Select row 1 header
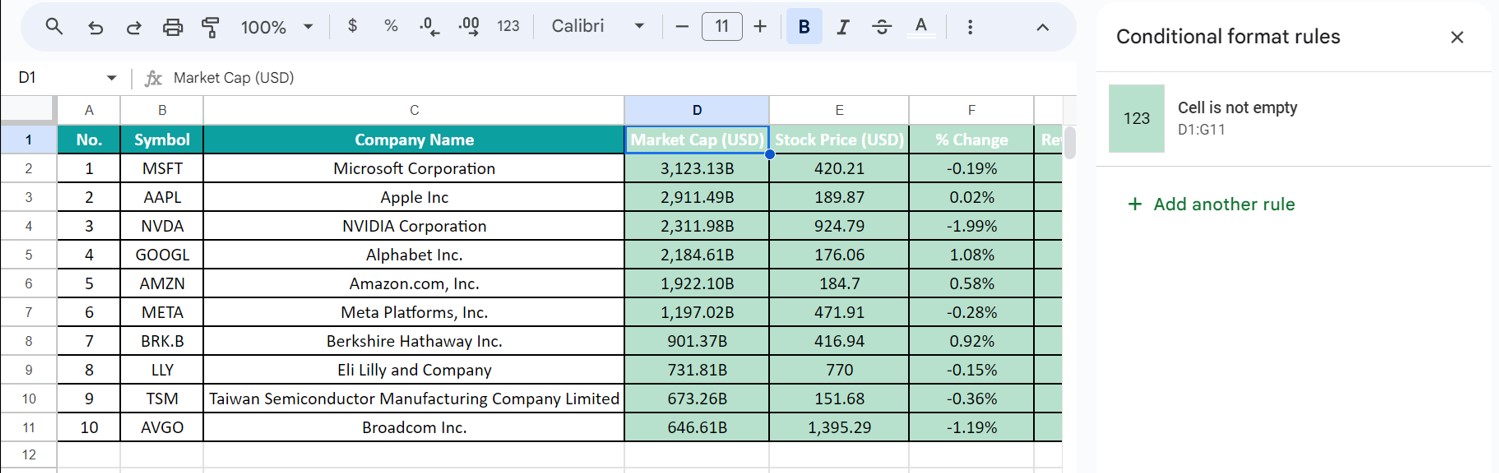This screenshot has width=1499, height=473. tap(28, 140)
